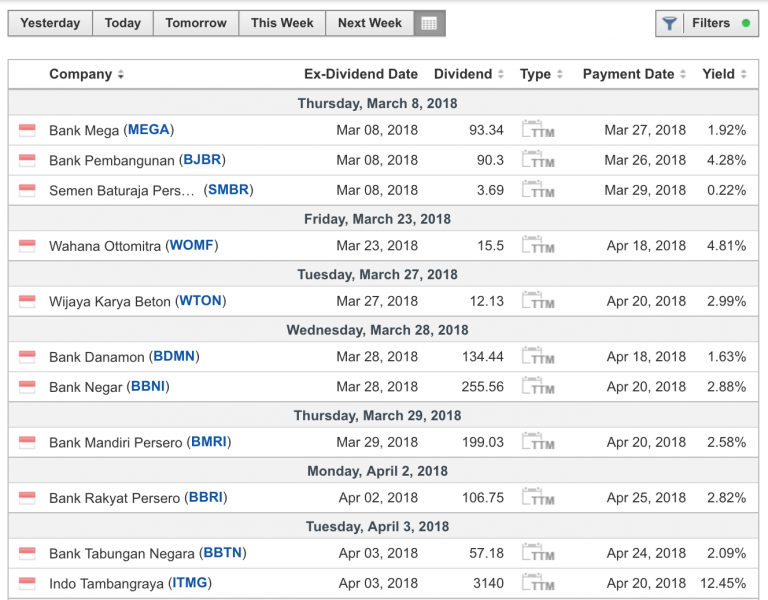Image resolution: width=768 pixels, height=600 pixels.
Task: Open the BDMN ticker link
Action: point(174,356)
